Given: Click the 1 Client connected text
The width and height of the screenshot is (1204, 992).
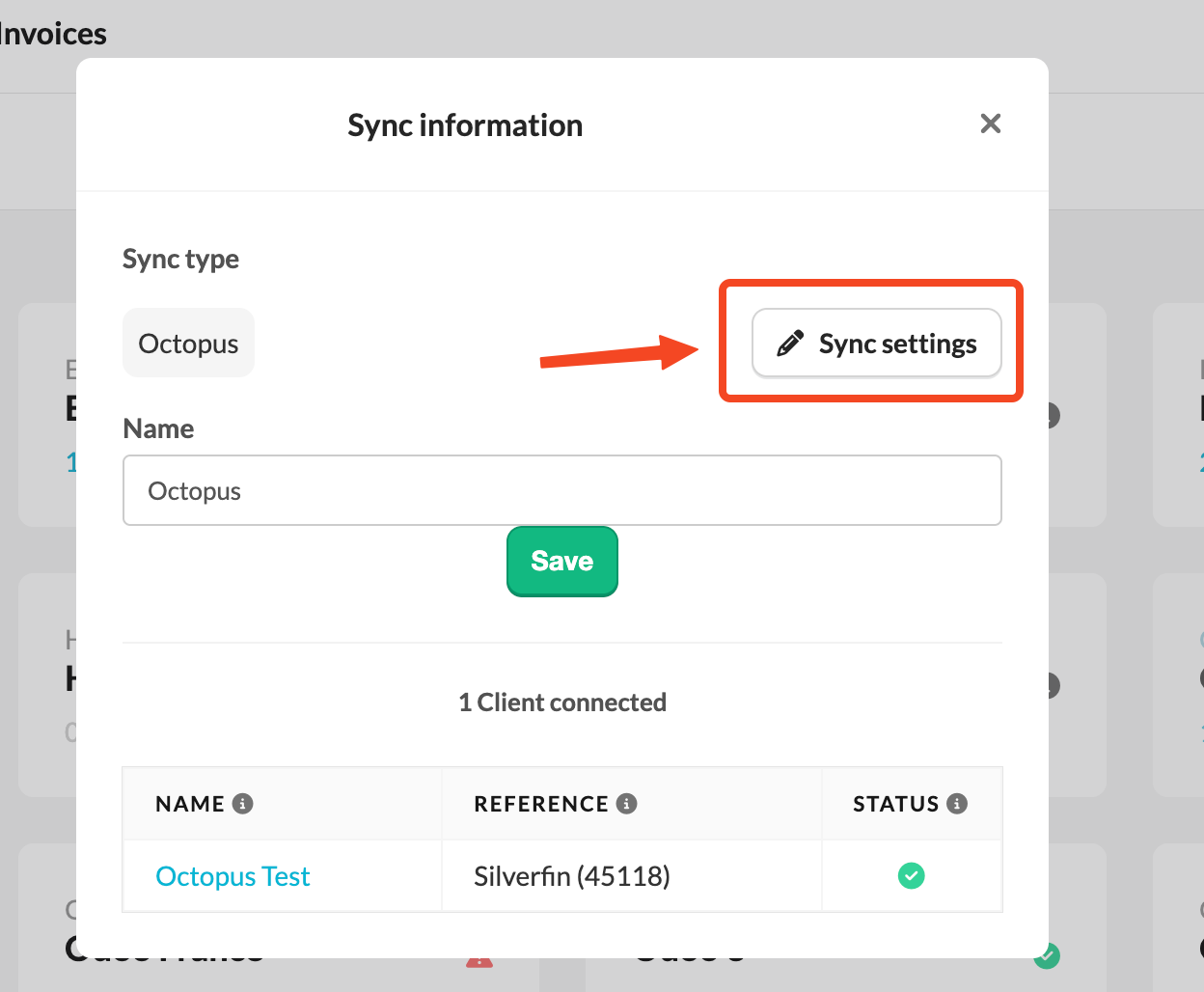Looking at the screenshot, I should coord(562,703).
